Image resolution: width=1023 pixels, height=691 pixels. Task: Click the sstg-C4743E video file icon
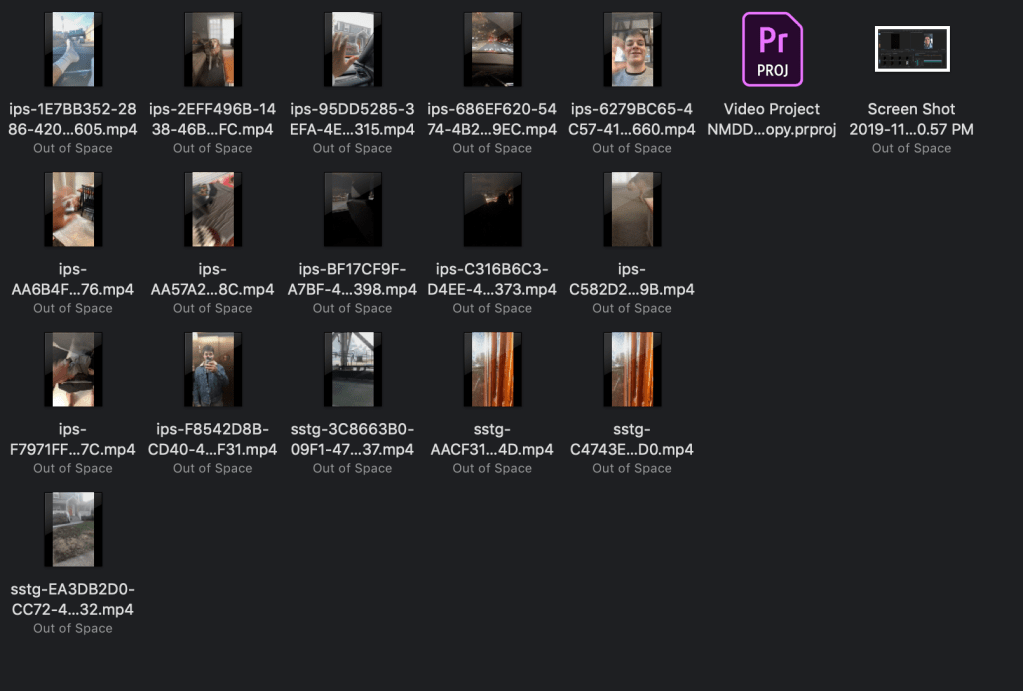(x=632, y=370)
